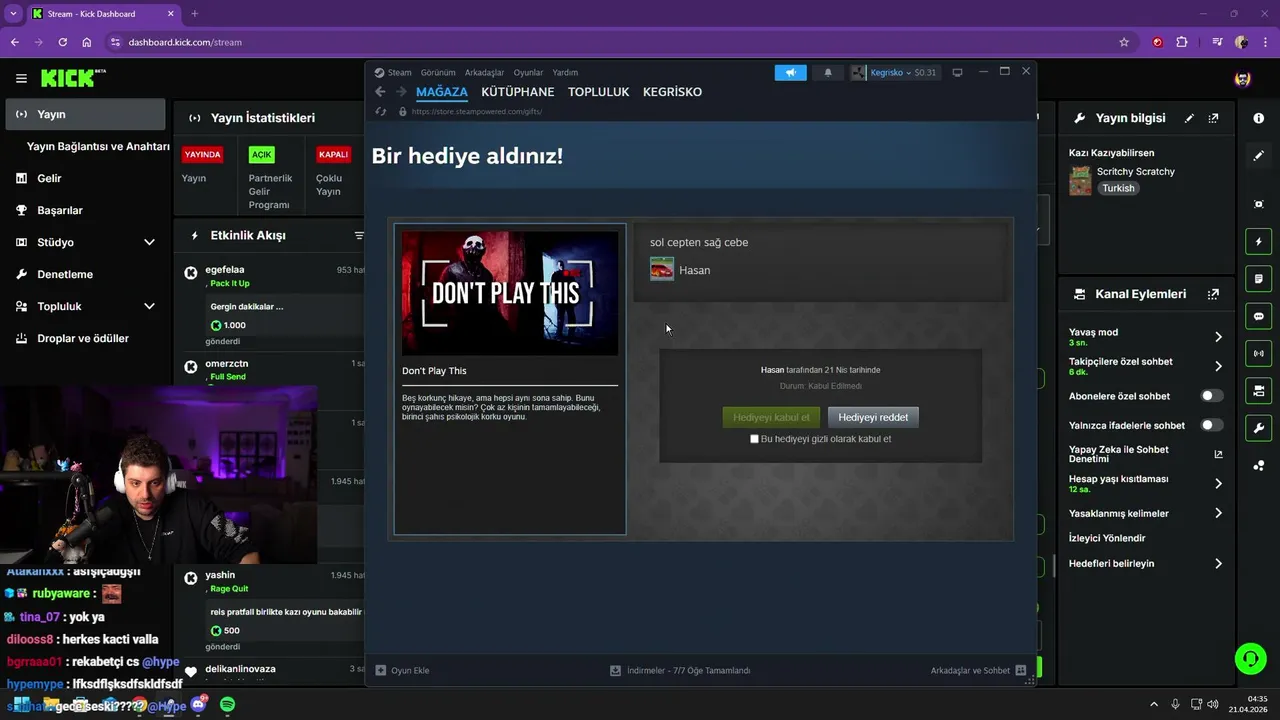This screenshot has width=1280, height=720.
Task: Click the info icon in right rail
Action: coord(1258,118)
